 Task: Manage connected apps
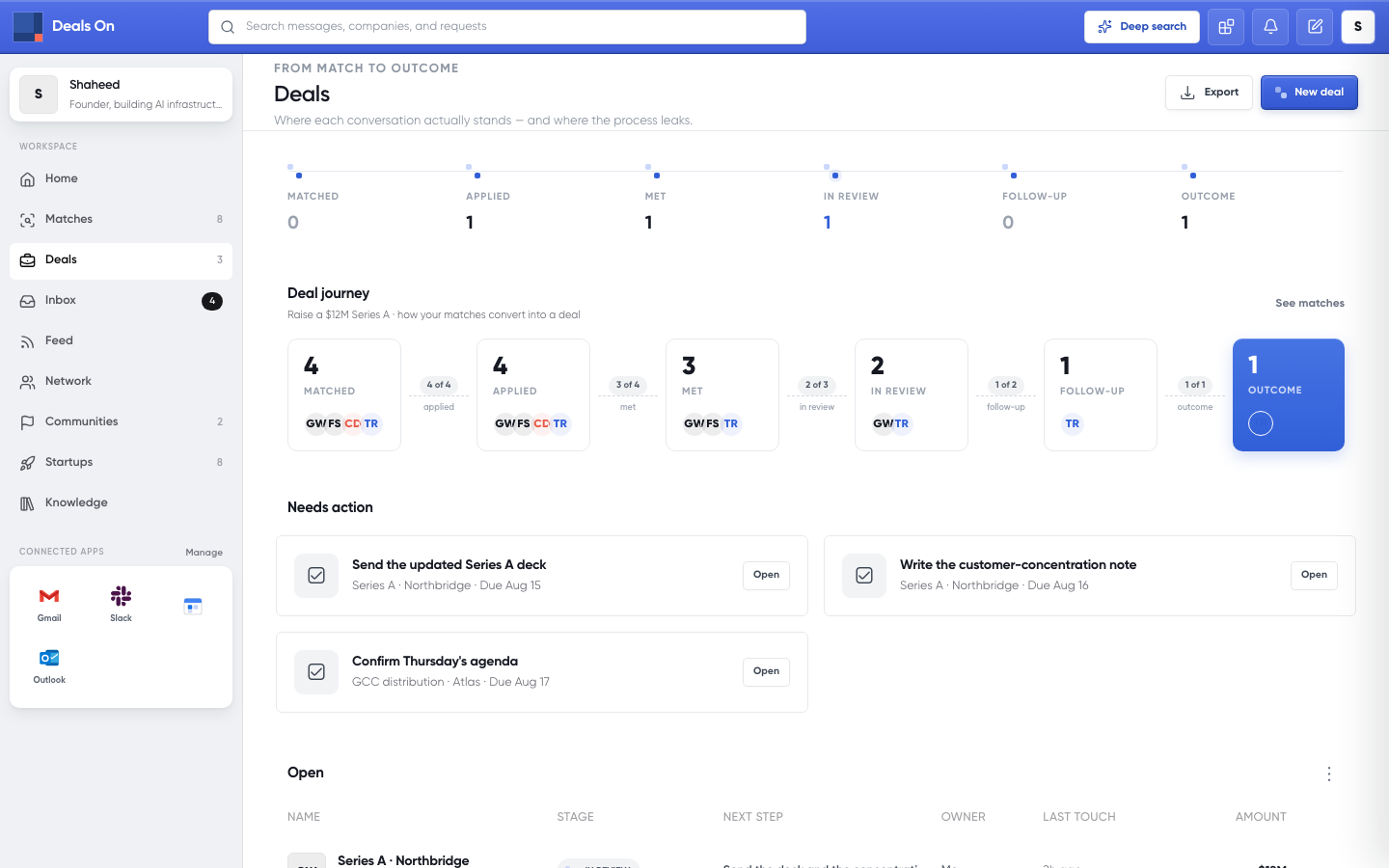(x=204, y=553)
